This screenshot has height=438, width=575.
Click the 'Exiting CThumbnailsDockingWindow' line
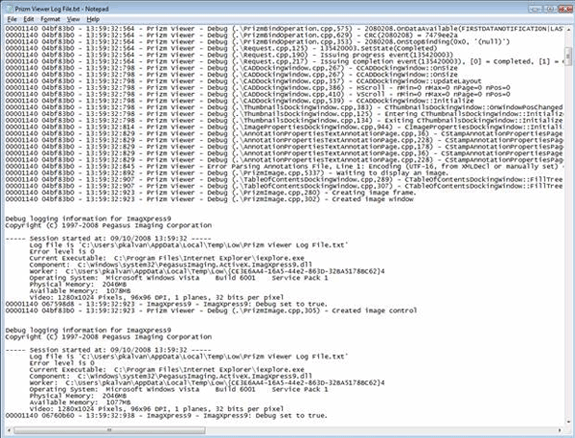tap(284, 121)
